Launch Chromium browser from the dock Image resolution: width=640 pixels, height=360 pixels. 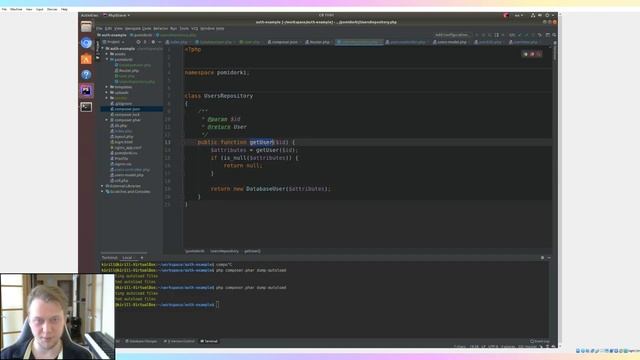[x=86, y=43]
